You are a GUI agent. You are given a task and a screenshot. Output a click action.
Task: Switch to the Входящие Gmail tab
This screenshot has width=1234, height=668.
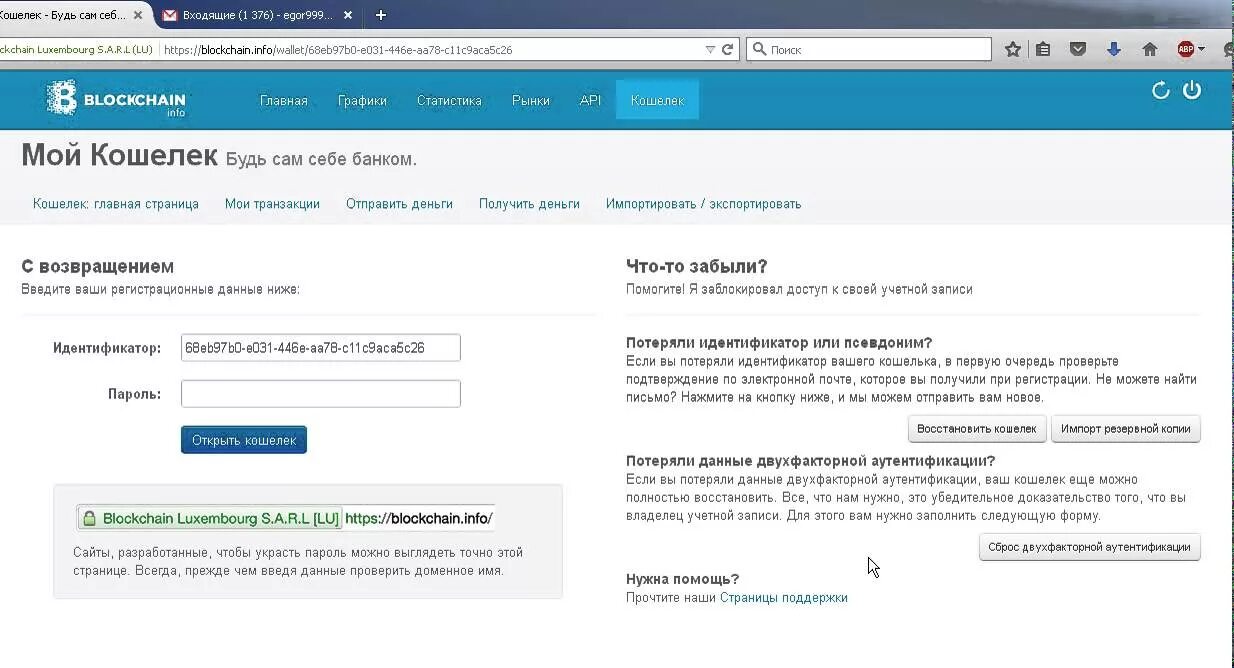(x=260, y=15)
